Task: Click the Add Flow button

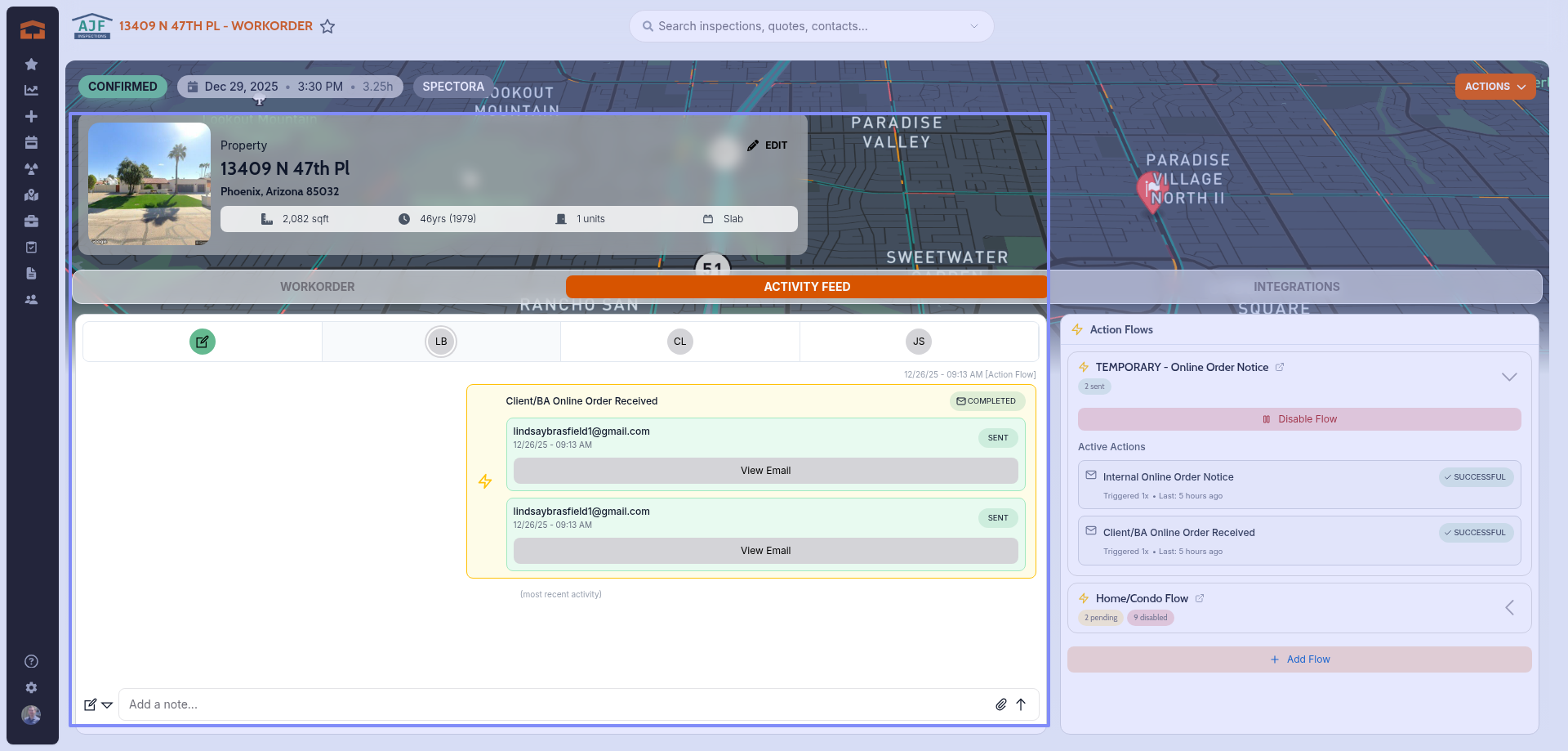Action: 1298,659
